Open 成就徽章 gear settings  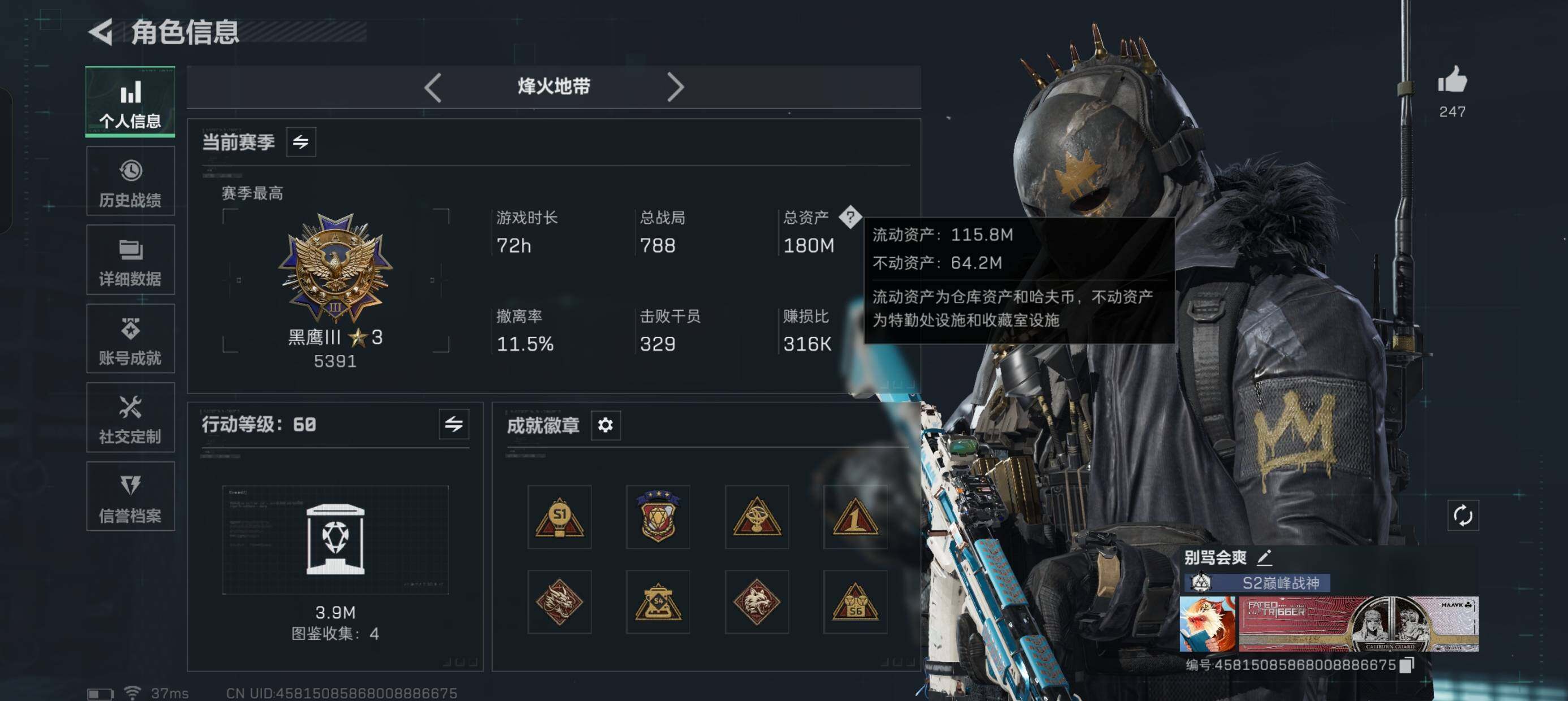pos(606,425)
